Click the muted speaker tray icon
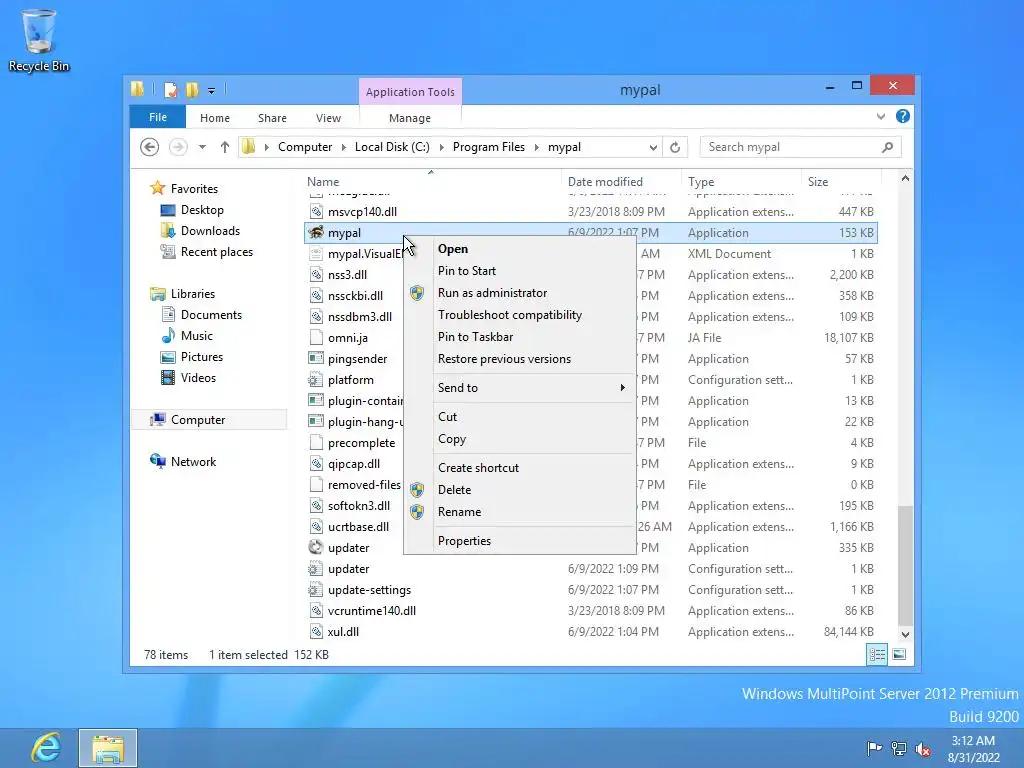The height and width of the screenshot is (768, 1024). click(x=923, y=748)
